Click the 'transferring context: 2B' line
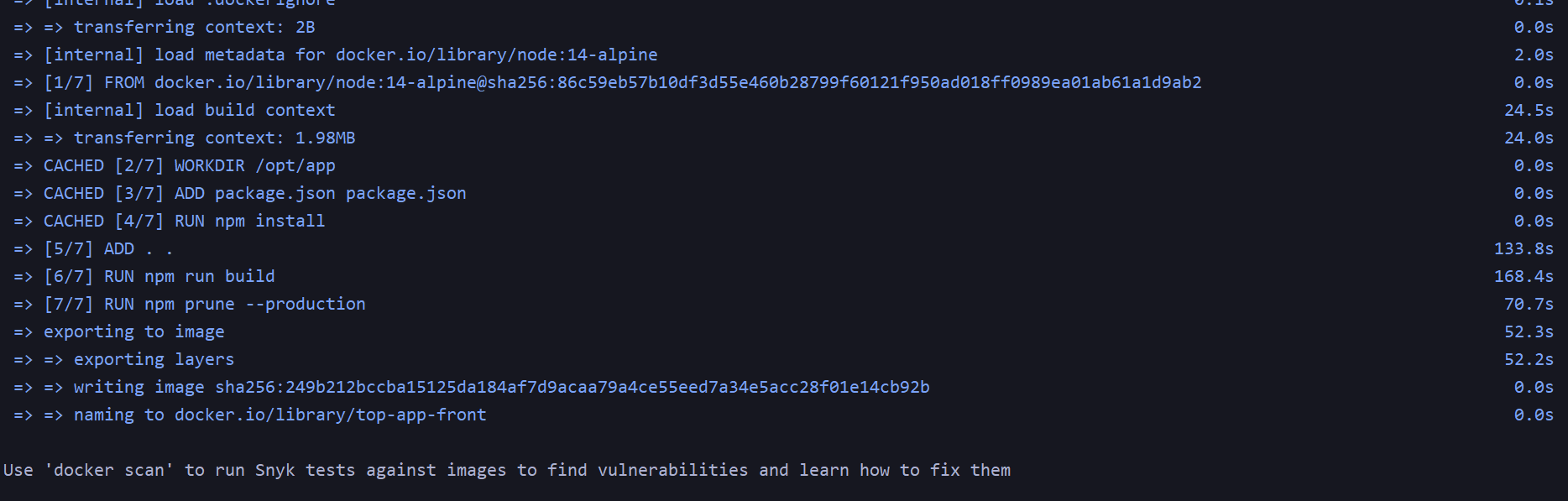Screen dimensions: 1568x501 pyautogui.click(x=195, y=27)
